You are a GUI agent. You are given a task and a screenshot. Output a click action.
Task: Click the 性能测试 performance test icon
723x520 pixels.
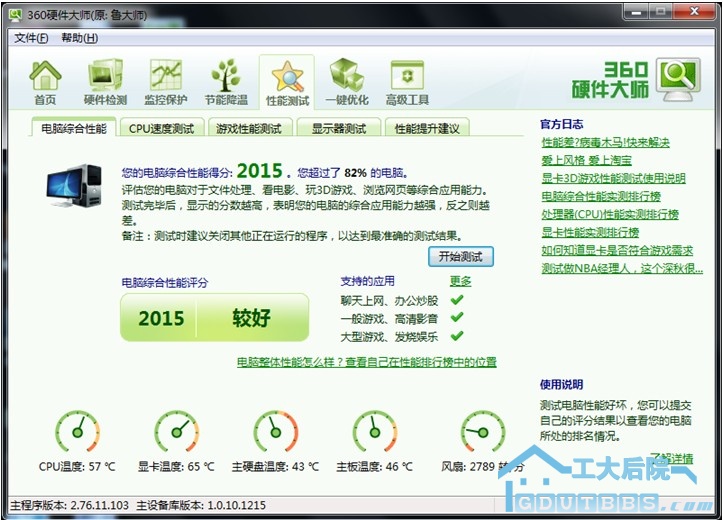click(x=287, y=82)
